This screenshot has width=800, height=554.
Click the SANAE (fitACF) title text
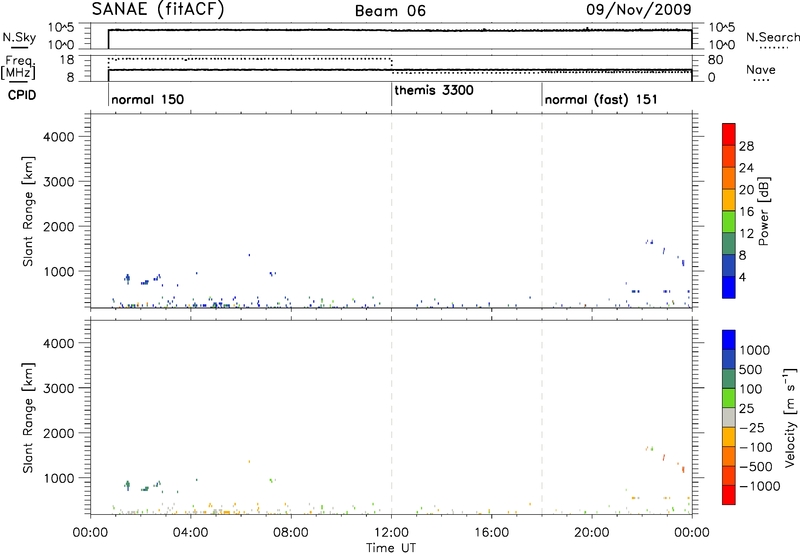[158, 10]
